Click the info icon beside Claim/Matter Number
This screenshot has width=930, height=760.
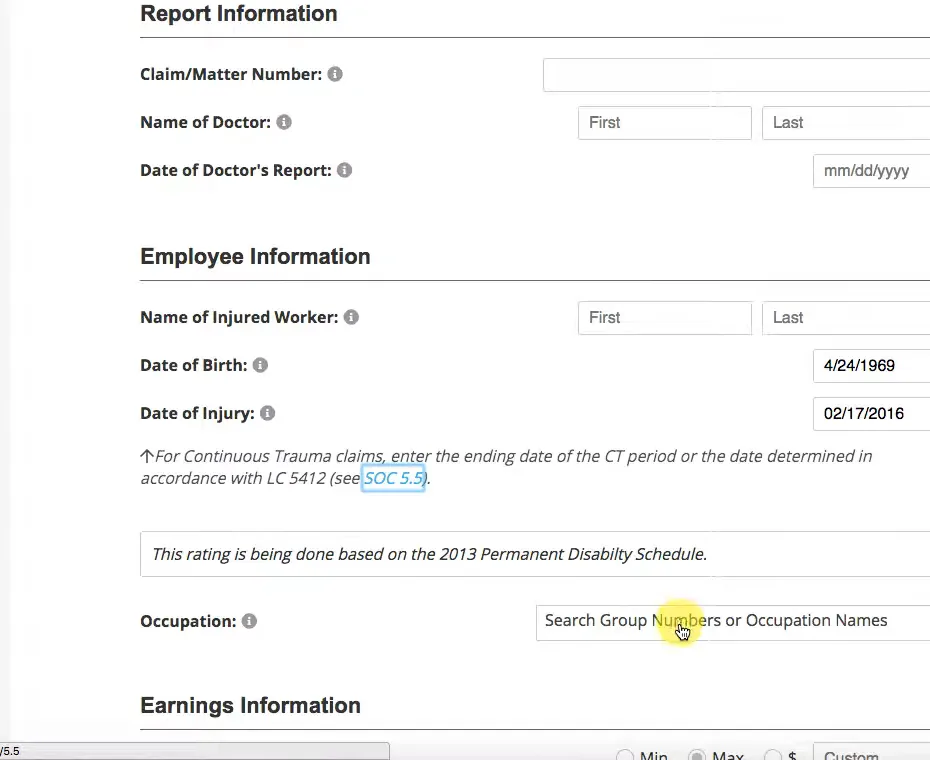[x=335, y=74]
